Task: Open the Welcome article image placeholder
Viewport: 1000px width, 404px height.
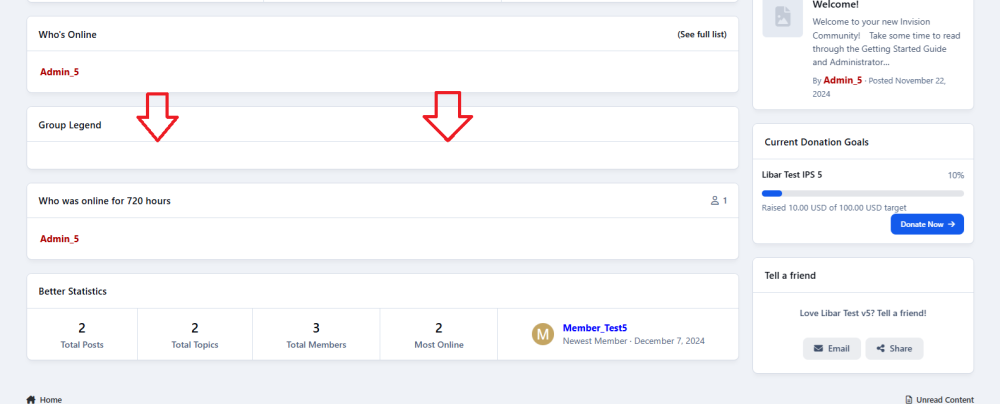Action: tap(782, 17)
